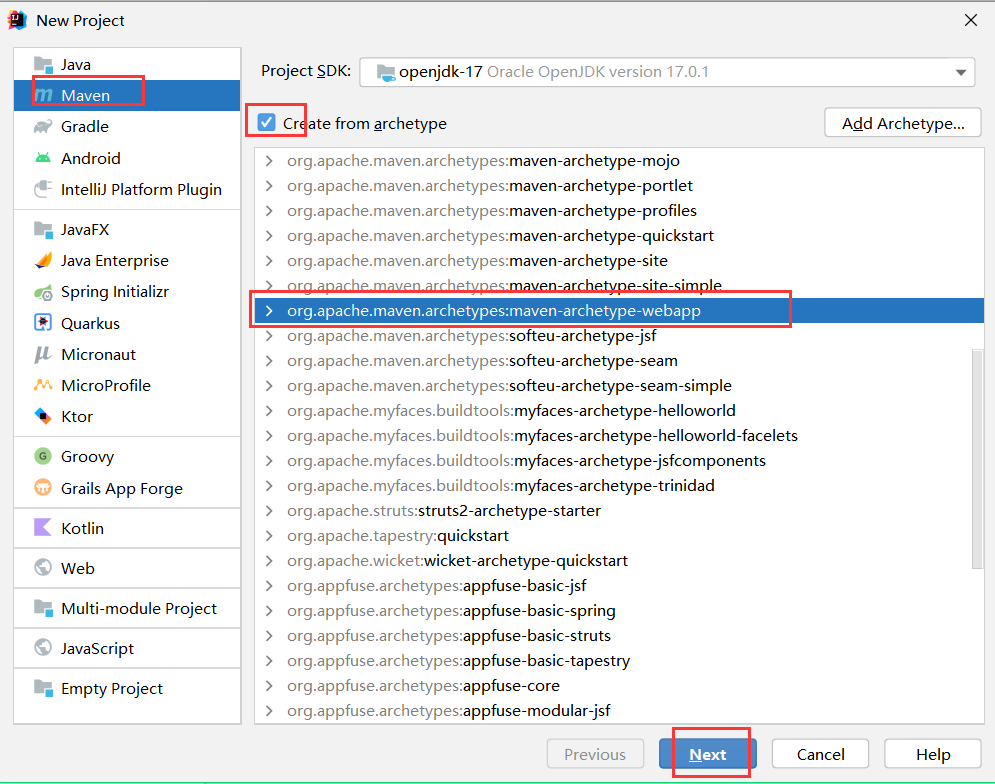Click the Spring Initializr icon
The width and height of the screenshot is (995, 784).
43,292
